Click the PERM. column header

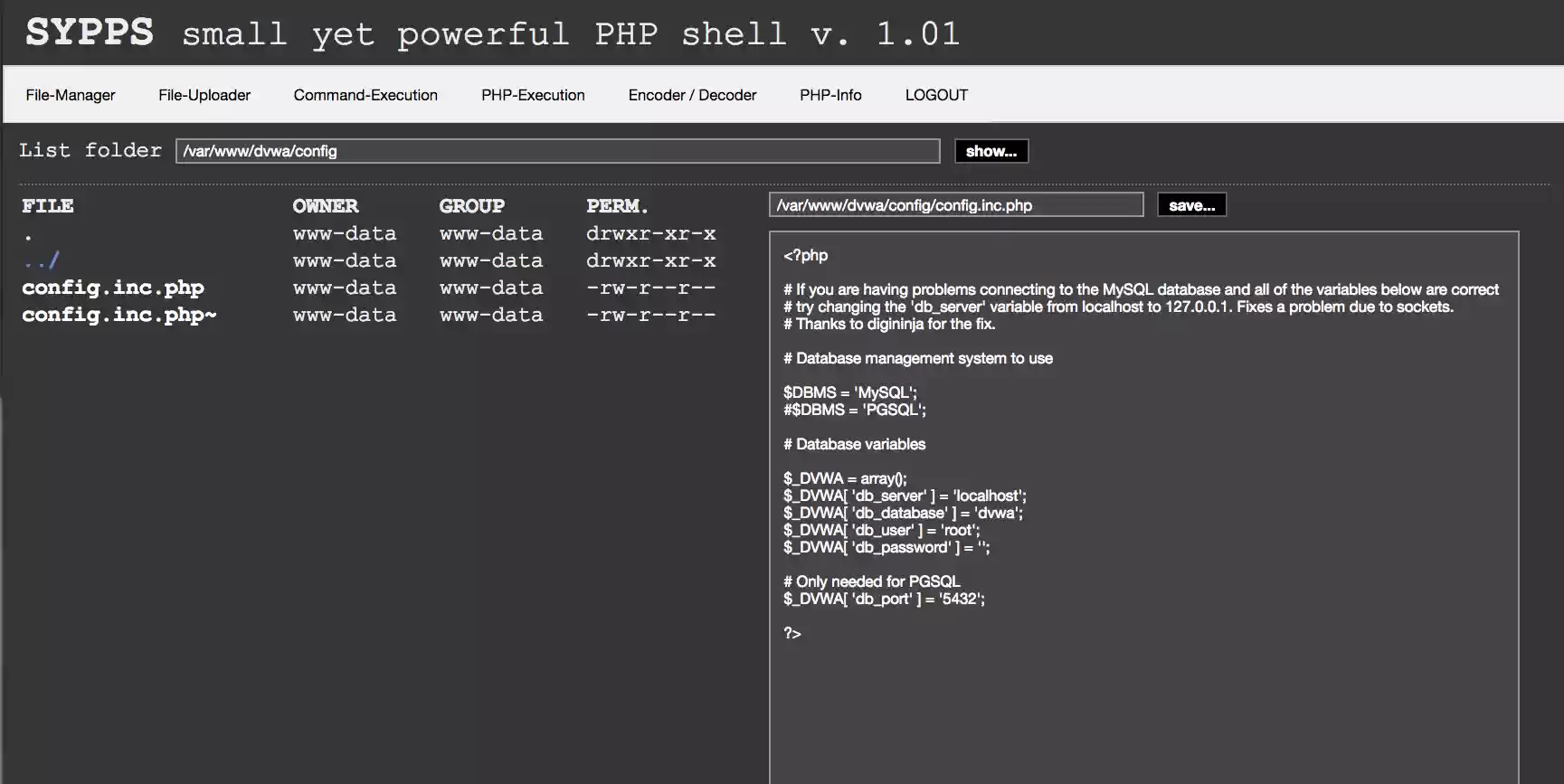(617, 206)
